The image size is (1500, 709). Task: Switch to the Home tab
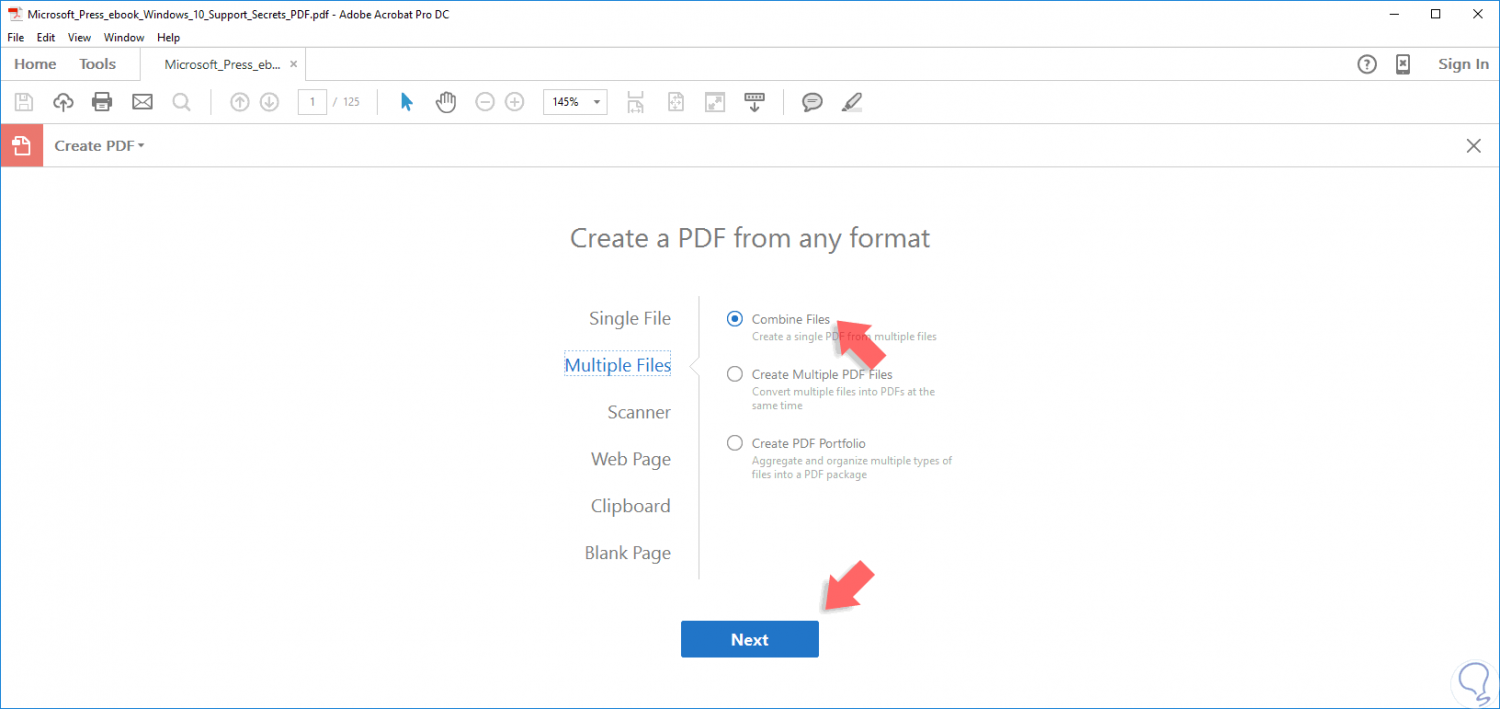[35, 64]
